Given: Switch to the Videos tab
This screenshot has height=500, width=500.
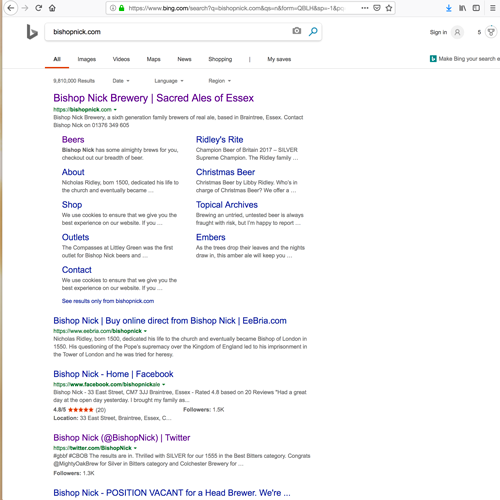Looking at the screenshot, I should pos(121,59).
